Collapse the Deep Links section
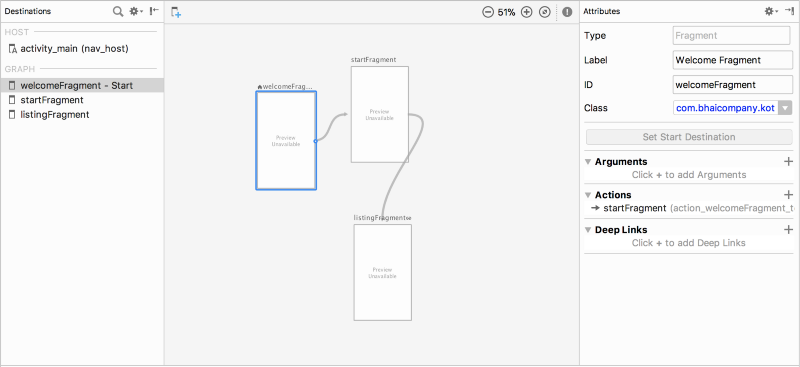The width and height of the screenshot is (800, 367). point(588,230)
